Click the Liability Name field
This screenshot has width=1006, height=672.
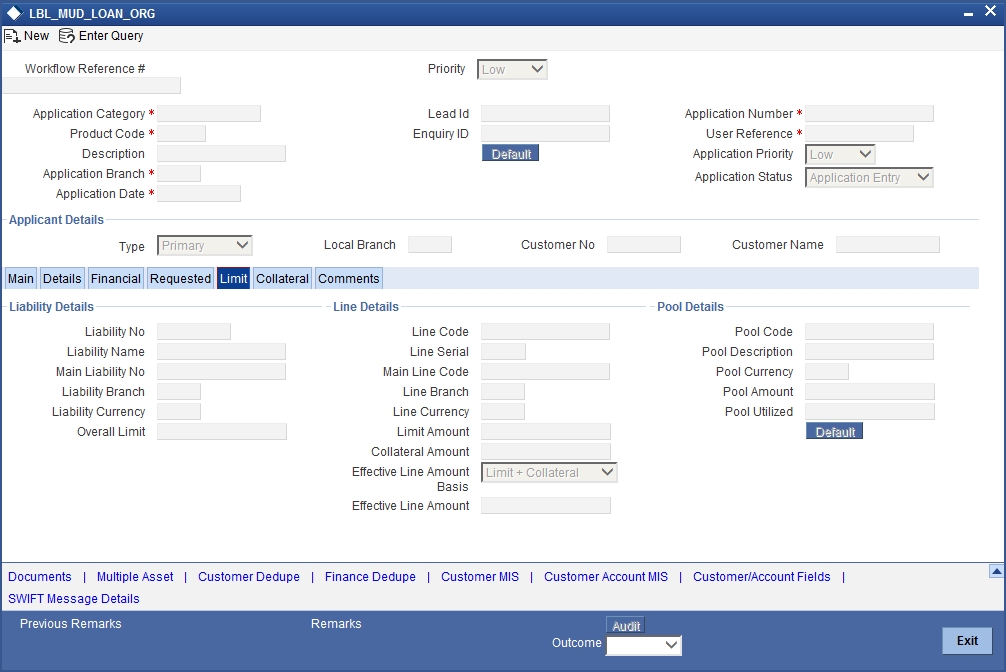[x=221, y=351]
